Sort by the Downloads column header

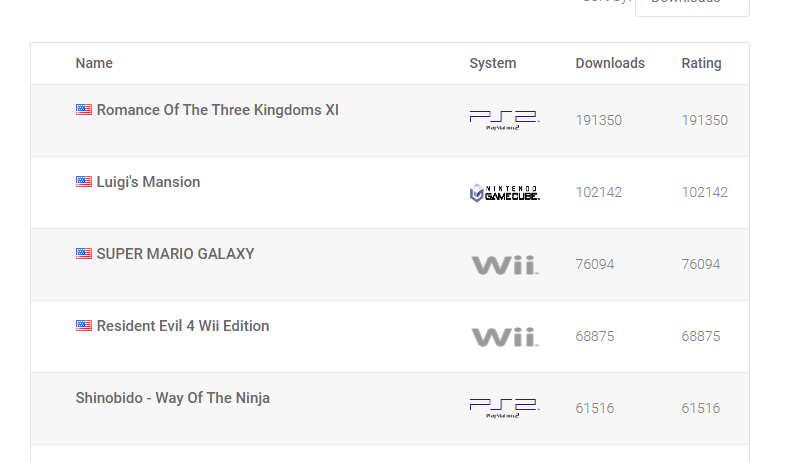click(x=610, y=63)
